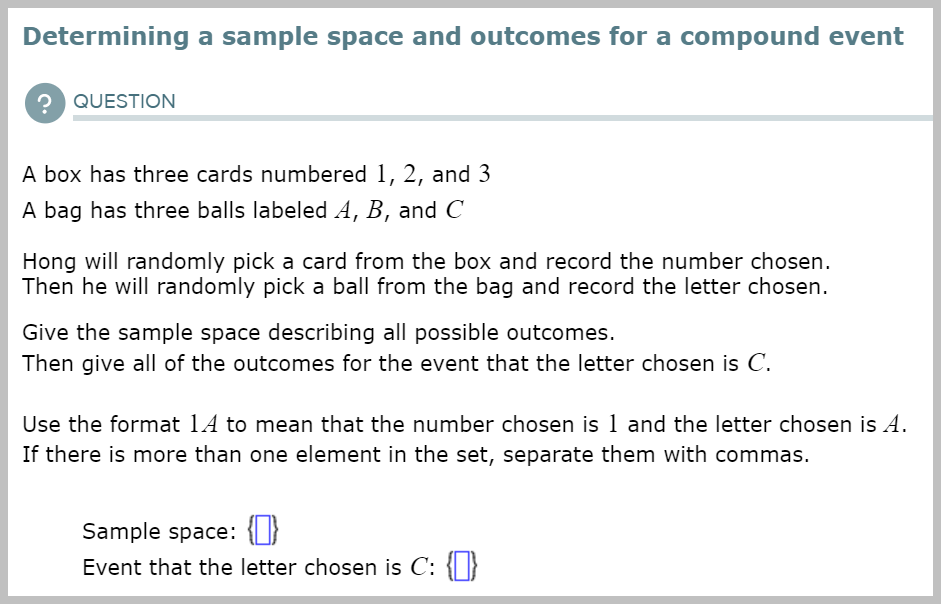Click the italic letter C after 'A, B, and'

454,210
